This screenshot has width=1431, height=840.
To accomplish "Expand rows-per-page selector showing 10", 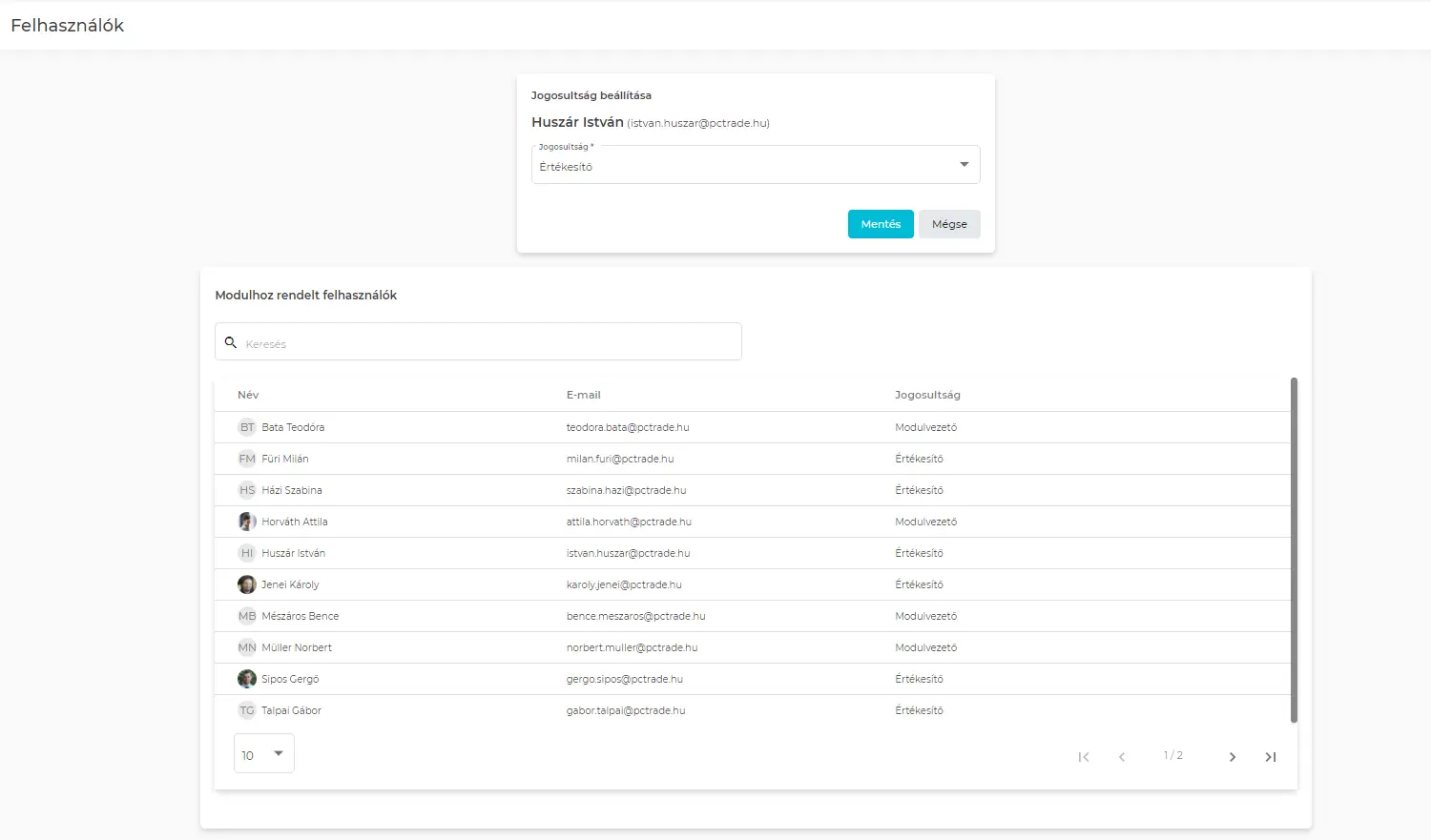I will (263, 754).
